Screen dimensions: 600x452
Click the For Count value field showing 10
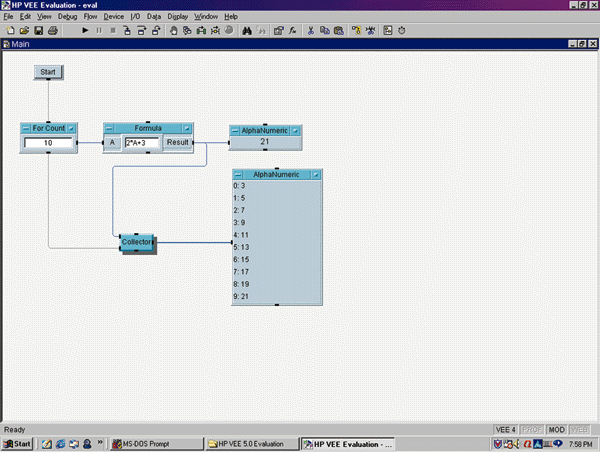pos(49,143)
